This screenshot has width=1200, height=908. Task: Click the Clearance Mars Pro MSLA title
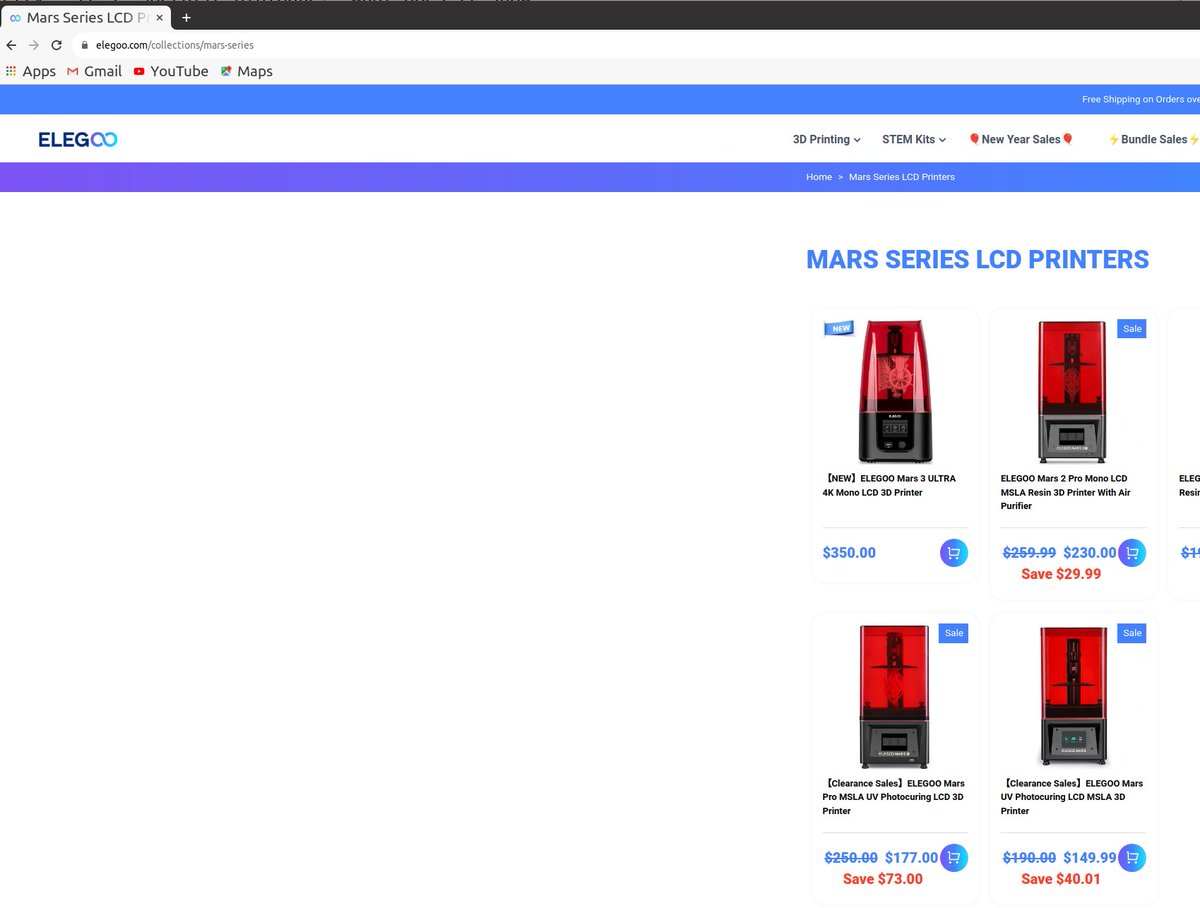(893, 797)
